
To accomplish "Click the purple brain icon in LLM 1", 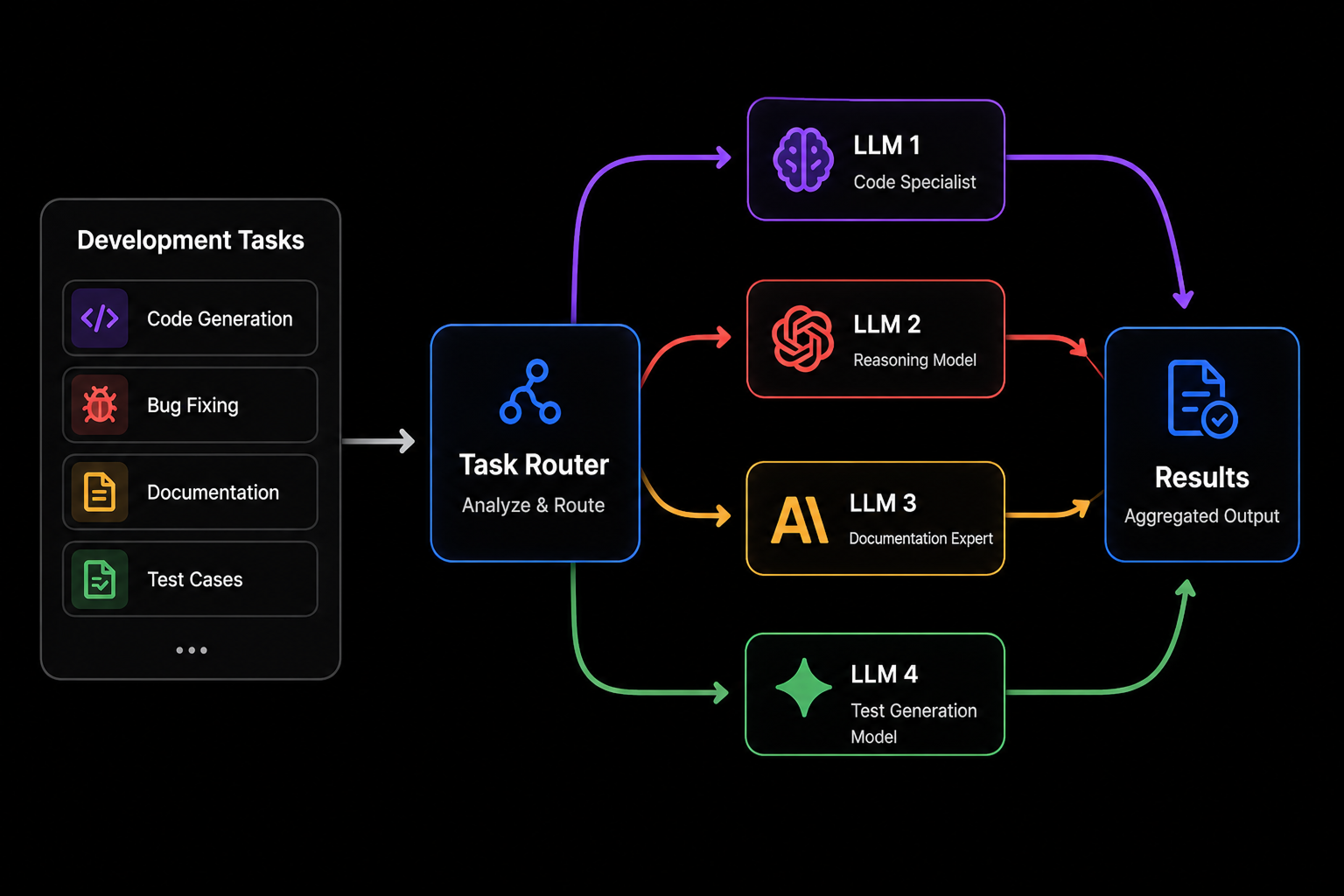I will [x=802, y=159].
